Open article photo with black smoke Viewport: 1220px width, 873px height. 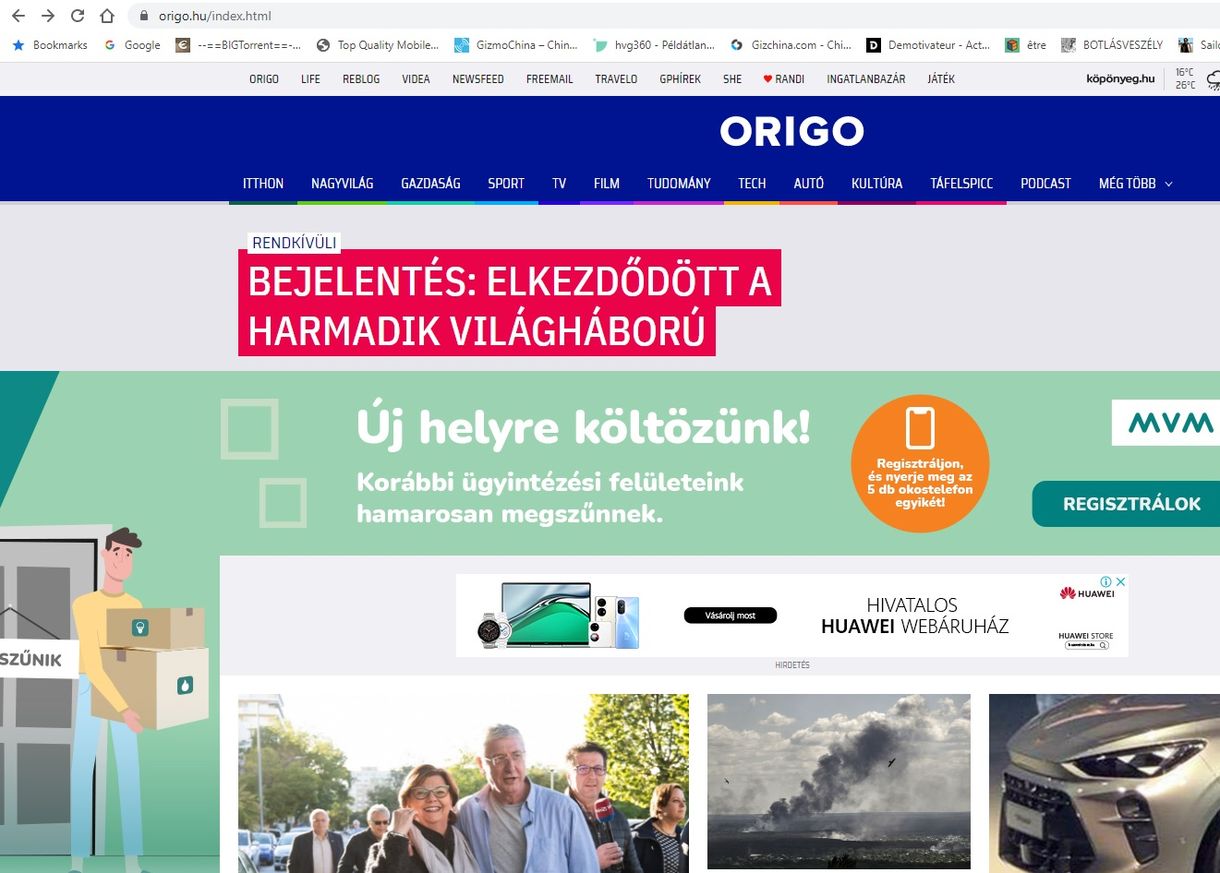pos(839,781)
